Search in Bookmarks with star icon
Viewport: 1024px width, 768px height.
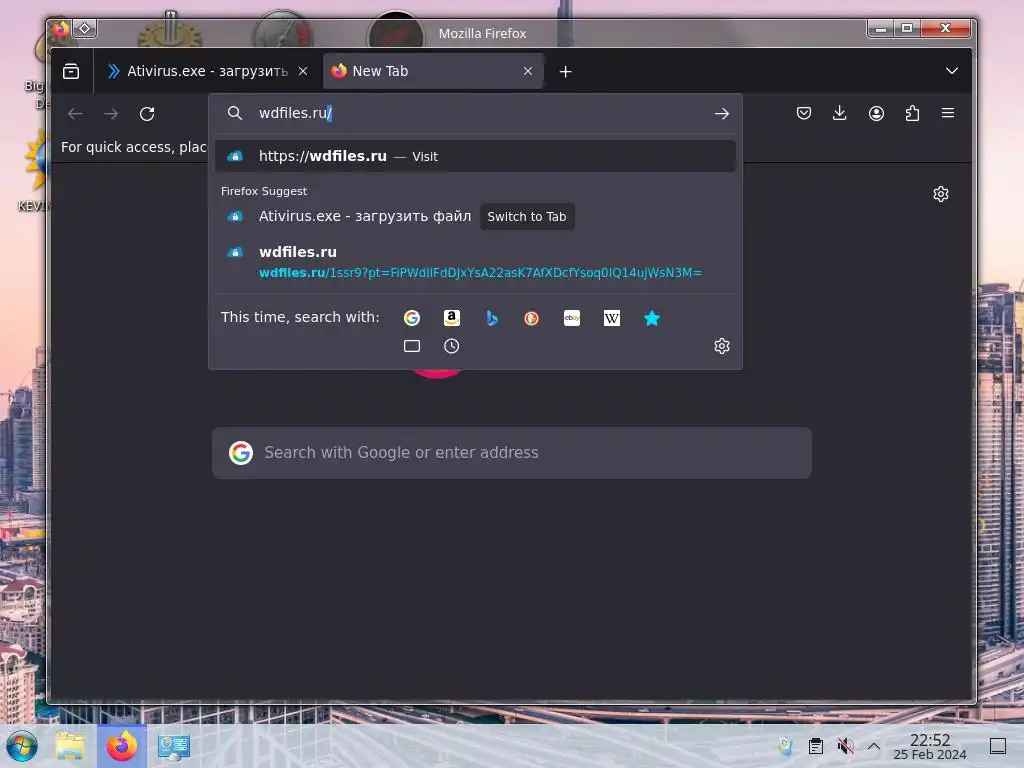652,318
